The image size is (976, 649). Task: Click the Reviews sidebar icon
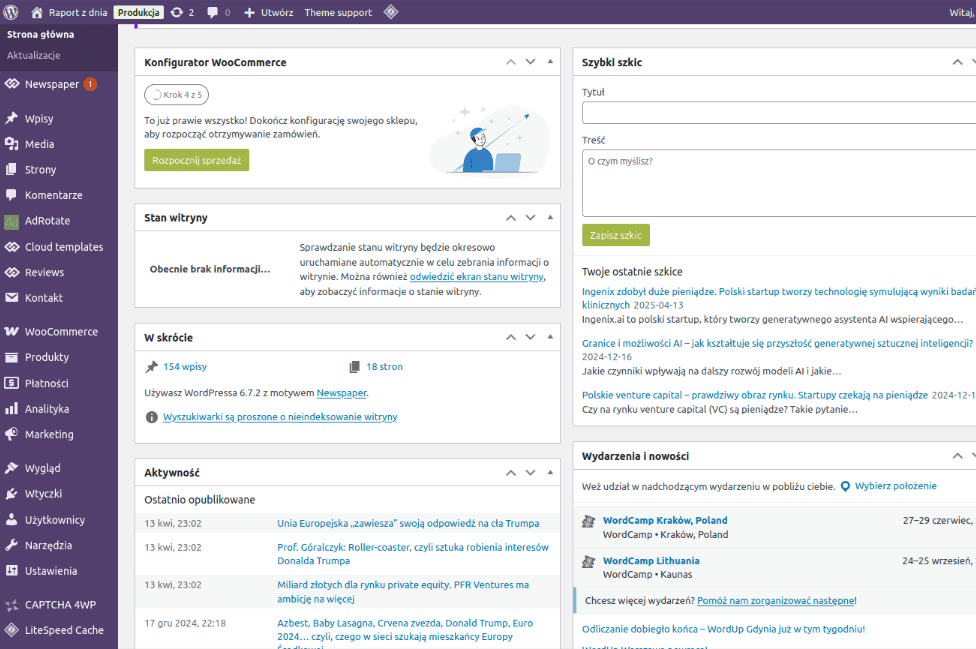[x=12, y=272]
